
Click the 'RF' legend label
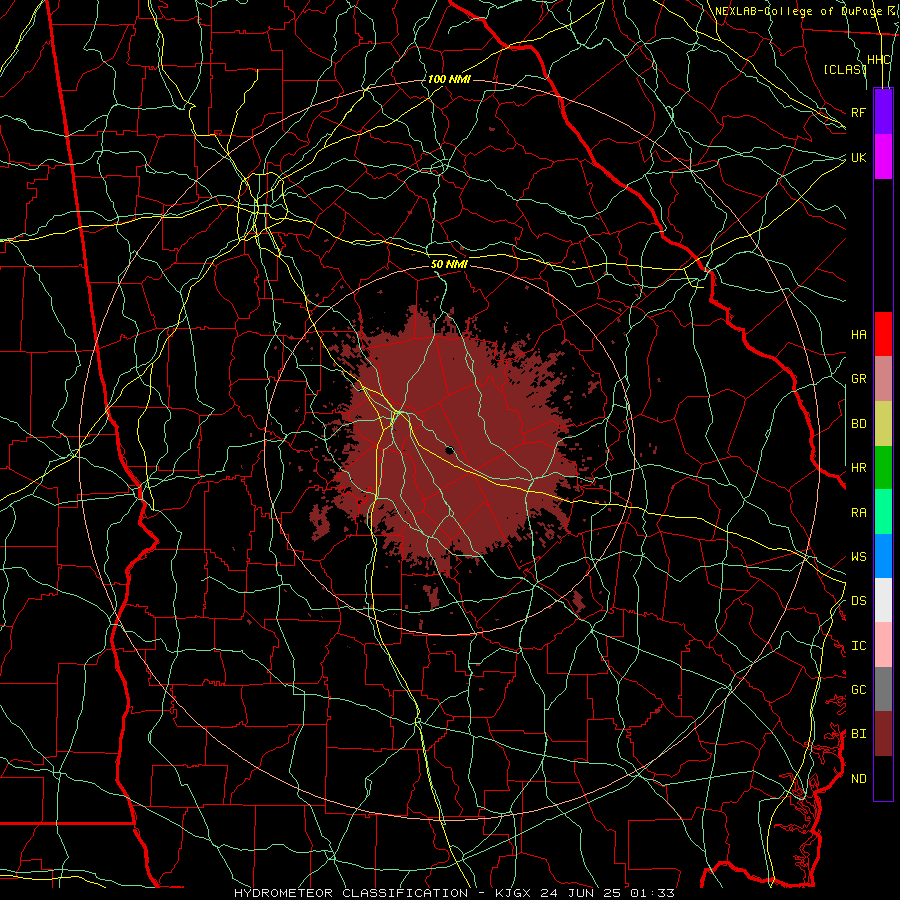click(x=858, y=112)
